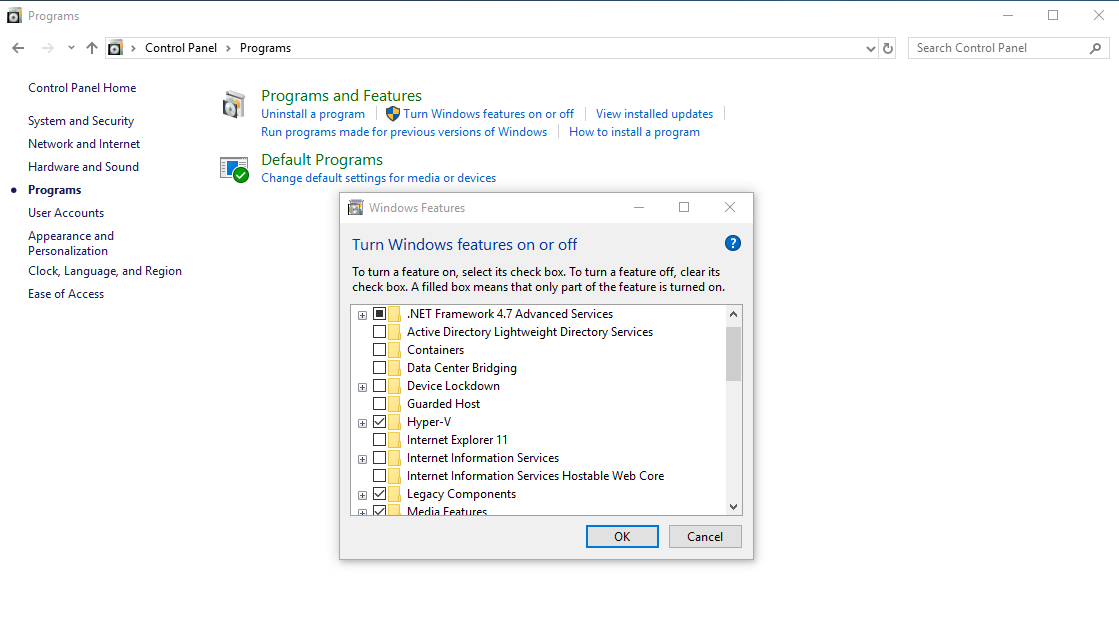Open Ease of Access category

(66, 293)
